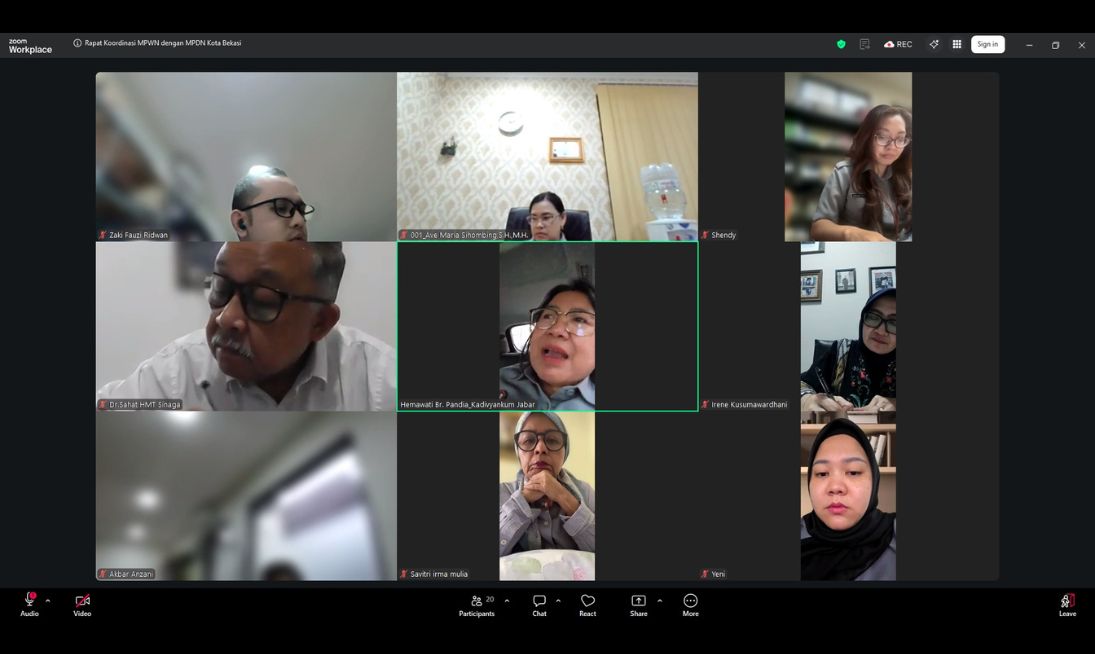1095x654 pixels.
Task: Select Zaki Fauzi Ridwan's video tile
Action: [246, 156]
